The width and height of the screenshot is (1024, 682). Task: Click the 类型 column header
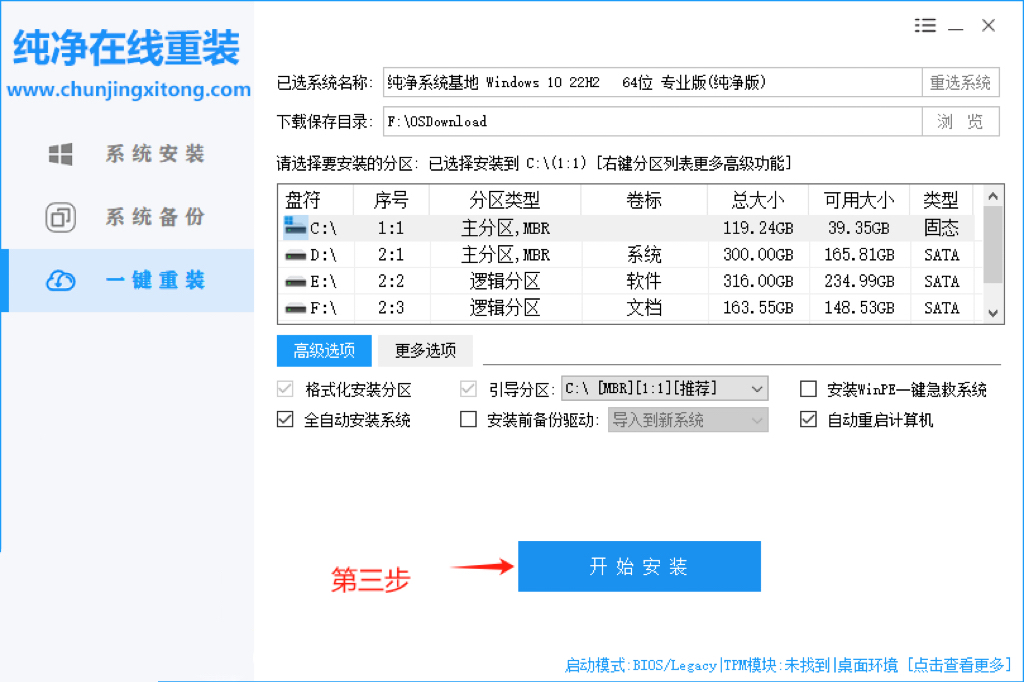click(941, 200)
